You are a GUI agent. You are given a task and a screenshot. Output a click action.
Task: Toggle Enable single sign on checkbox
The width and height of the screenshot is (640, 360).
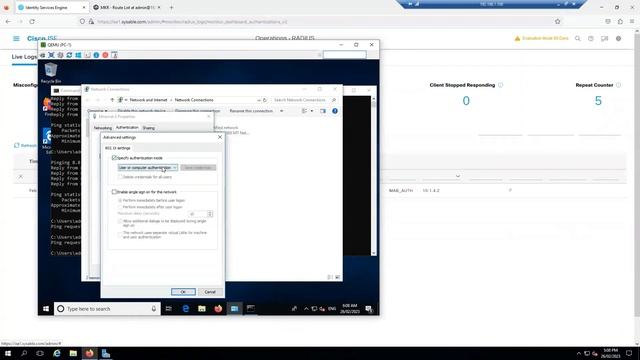(114, 192)
